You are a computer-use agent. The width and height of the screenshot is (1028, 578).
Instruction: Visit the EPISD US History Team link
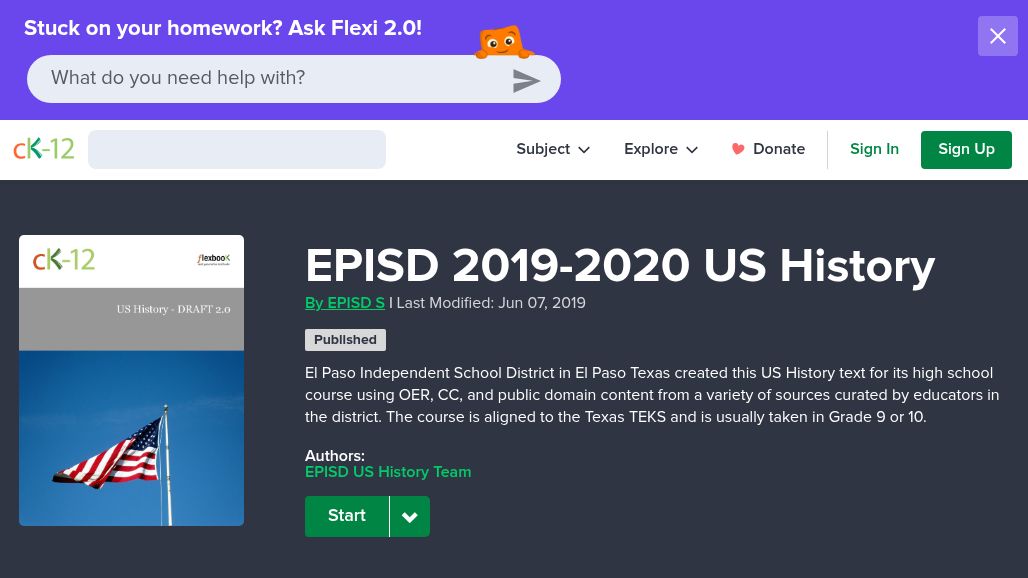(x=388, y=472)
